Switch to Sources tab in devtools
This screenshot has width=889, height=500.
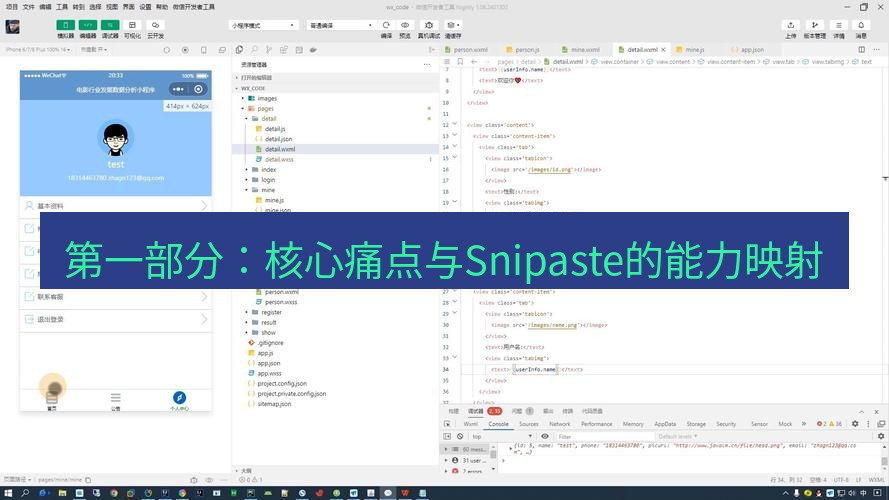pyautogui.click(x=528, y=424)
